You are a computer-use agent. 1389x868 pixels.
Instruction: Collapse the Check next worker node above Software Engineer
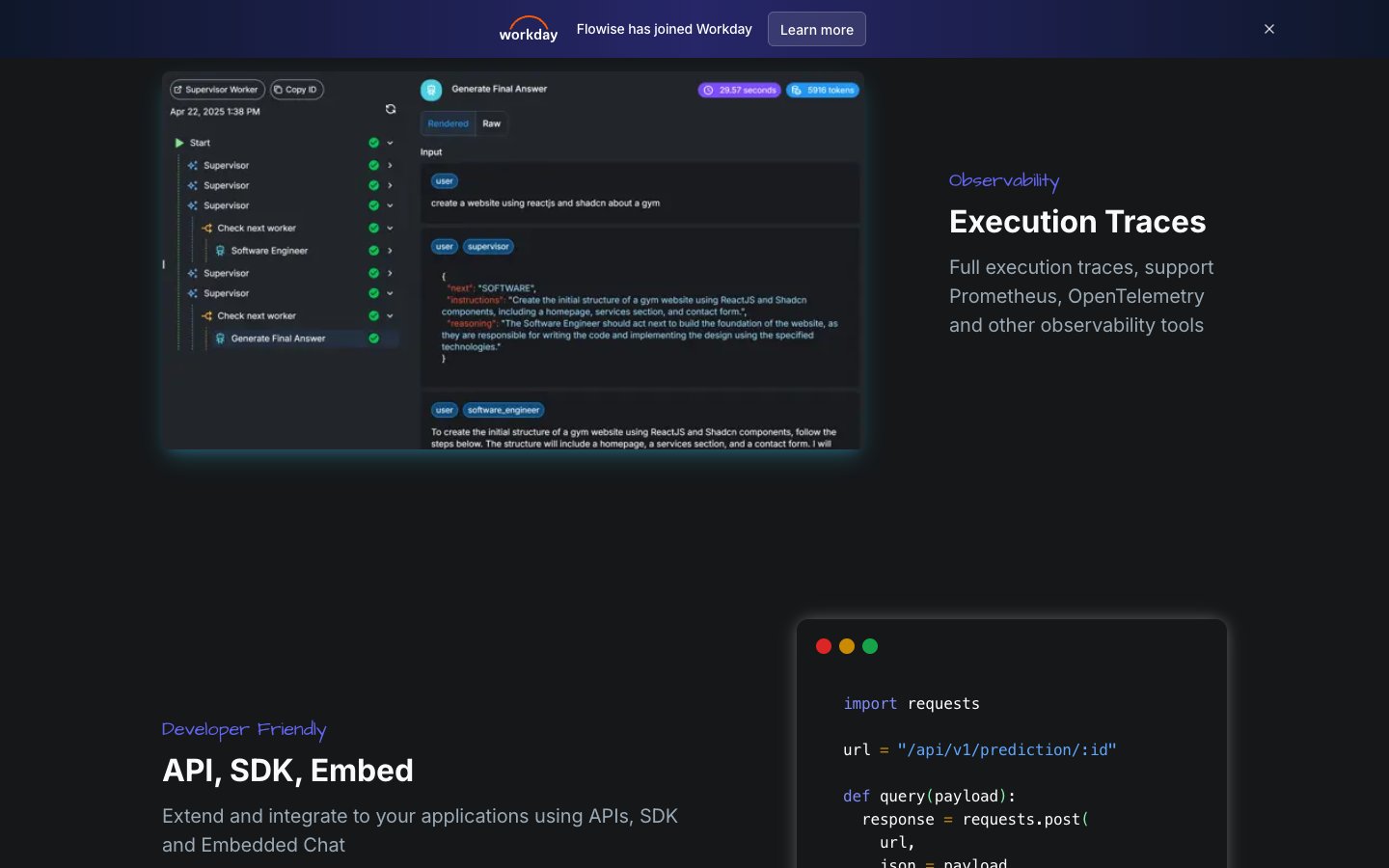pyautogui.click(x=391, y=229)
